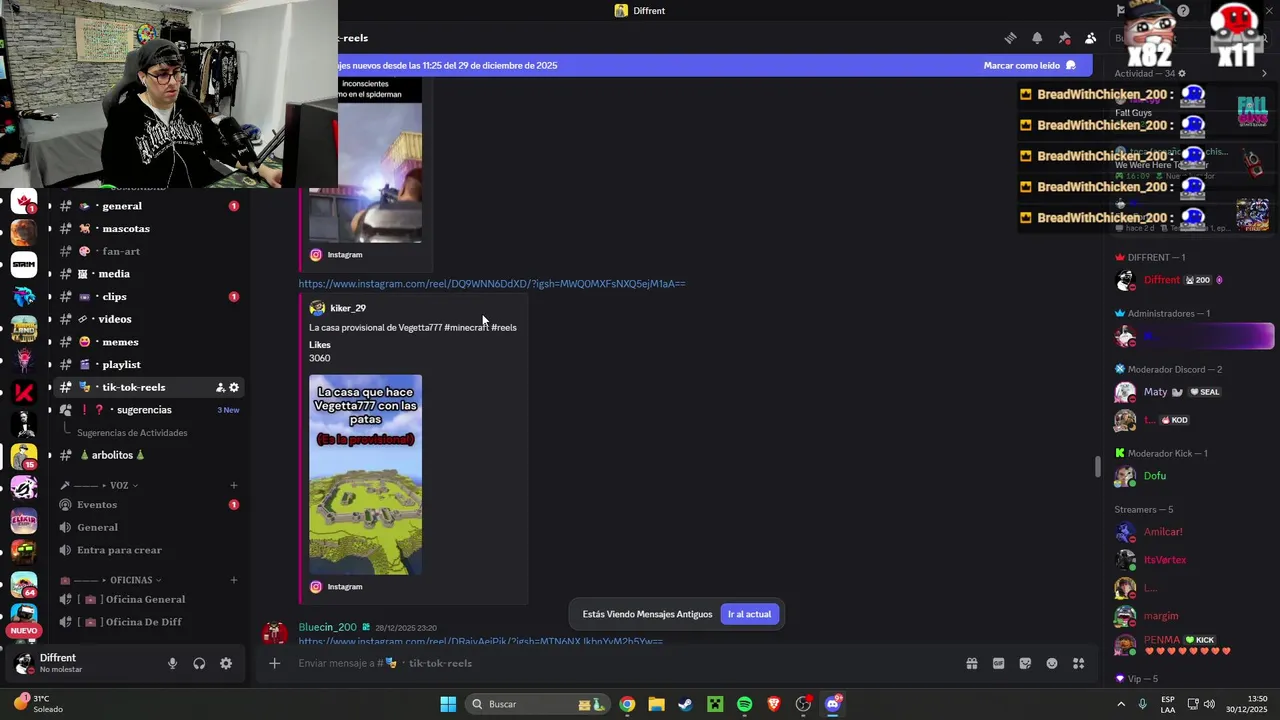Open the Threads icon in channel header

(x=1010, y=38)
